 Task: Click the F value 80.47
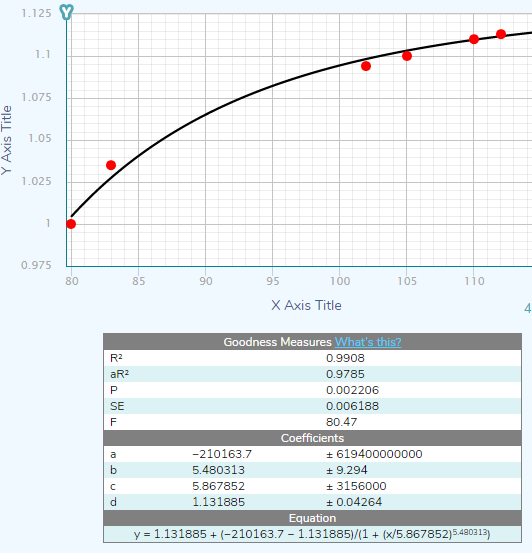(x=341, y=422)
